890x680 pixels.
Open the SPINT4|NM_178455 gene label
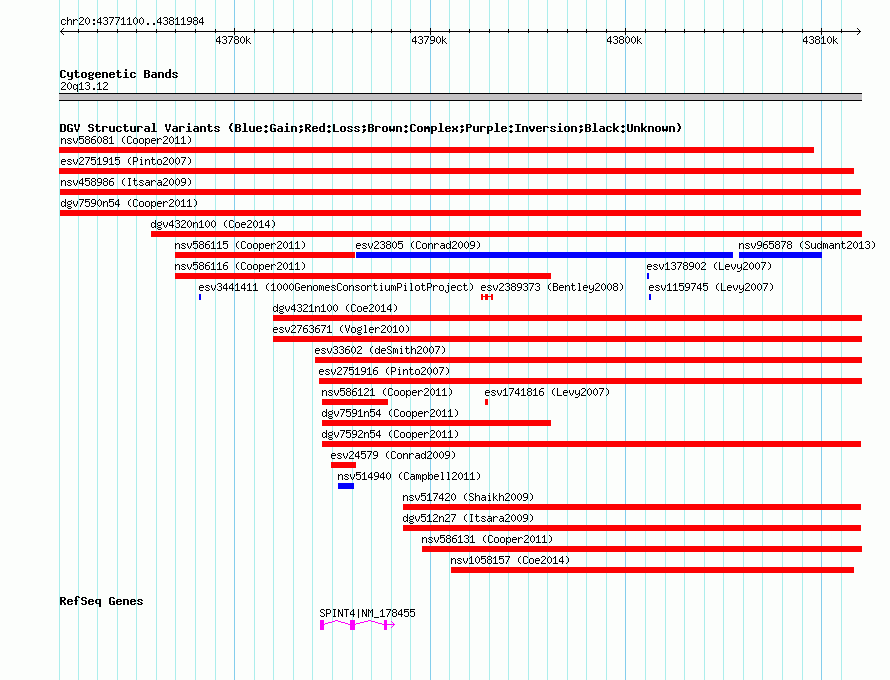click(x=367, y=613)
